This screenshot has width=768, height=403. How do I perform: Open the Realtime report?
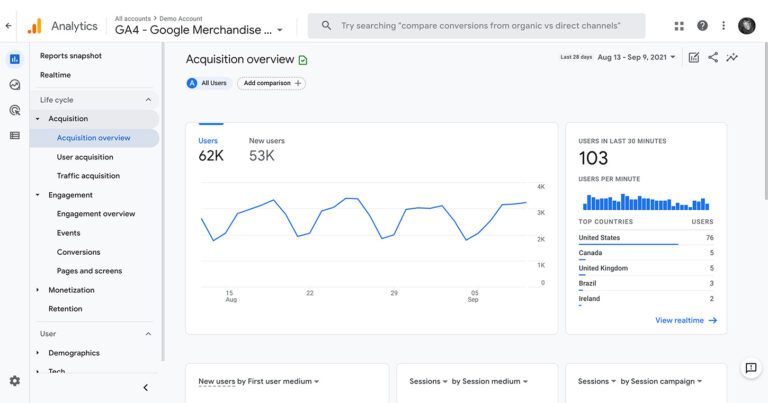(x=55, y=75)
